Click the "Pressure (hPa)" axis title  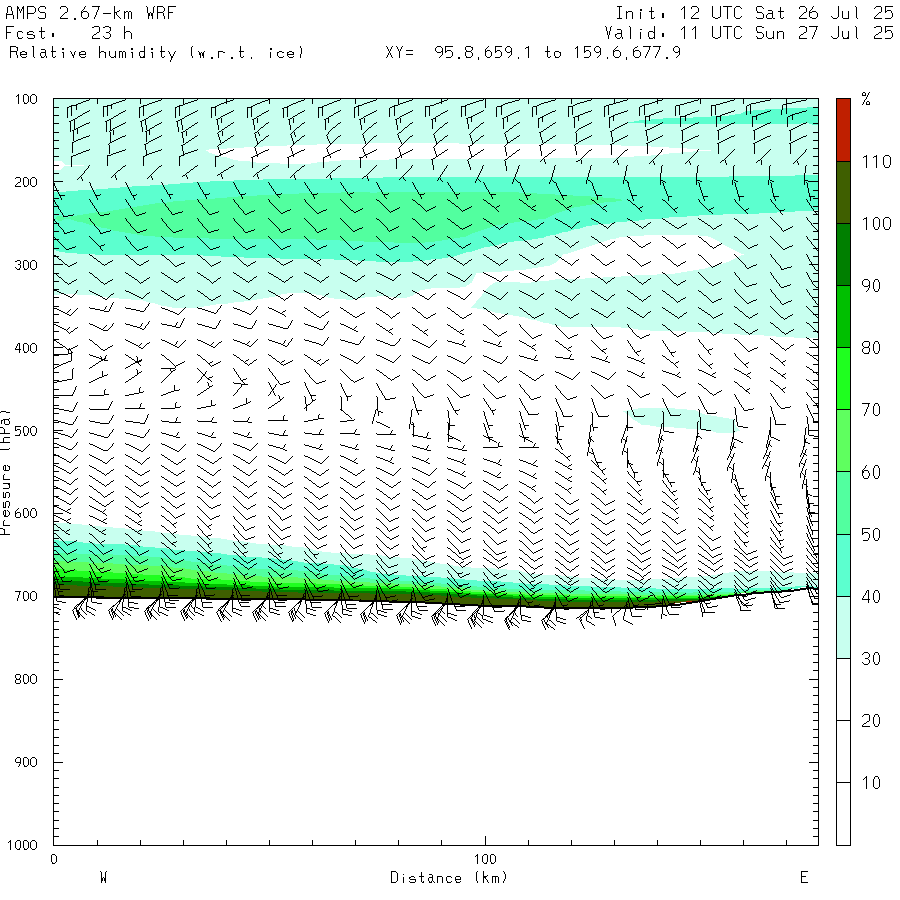pyautogui.click(x=6, y=472)
